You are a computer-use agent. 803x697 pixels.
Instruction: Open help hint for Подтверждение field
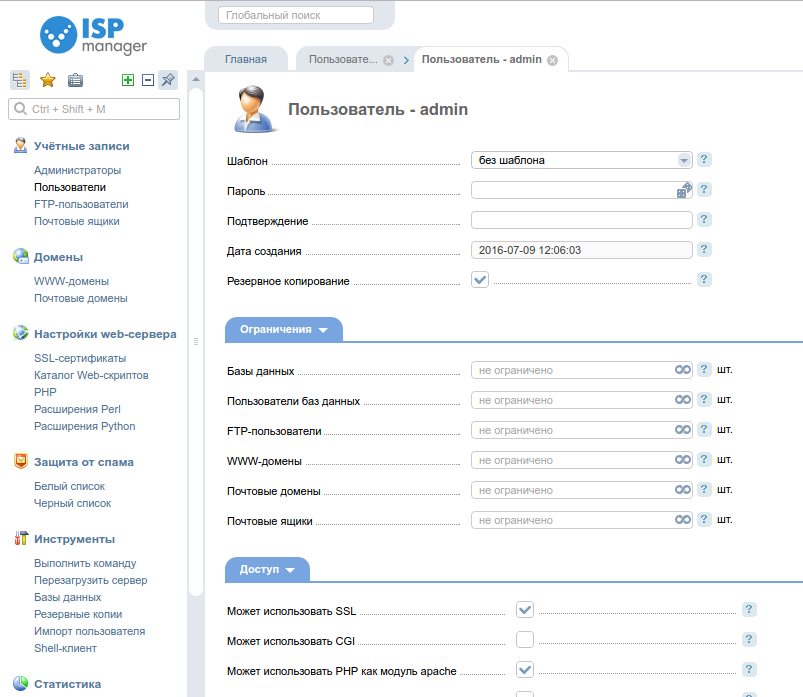click(x=704, y=220)
